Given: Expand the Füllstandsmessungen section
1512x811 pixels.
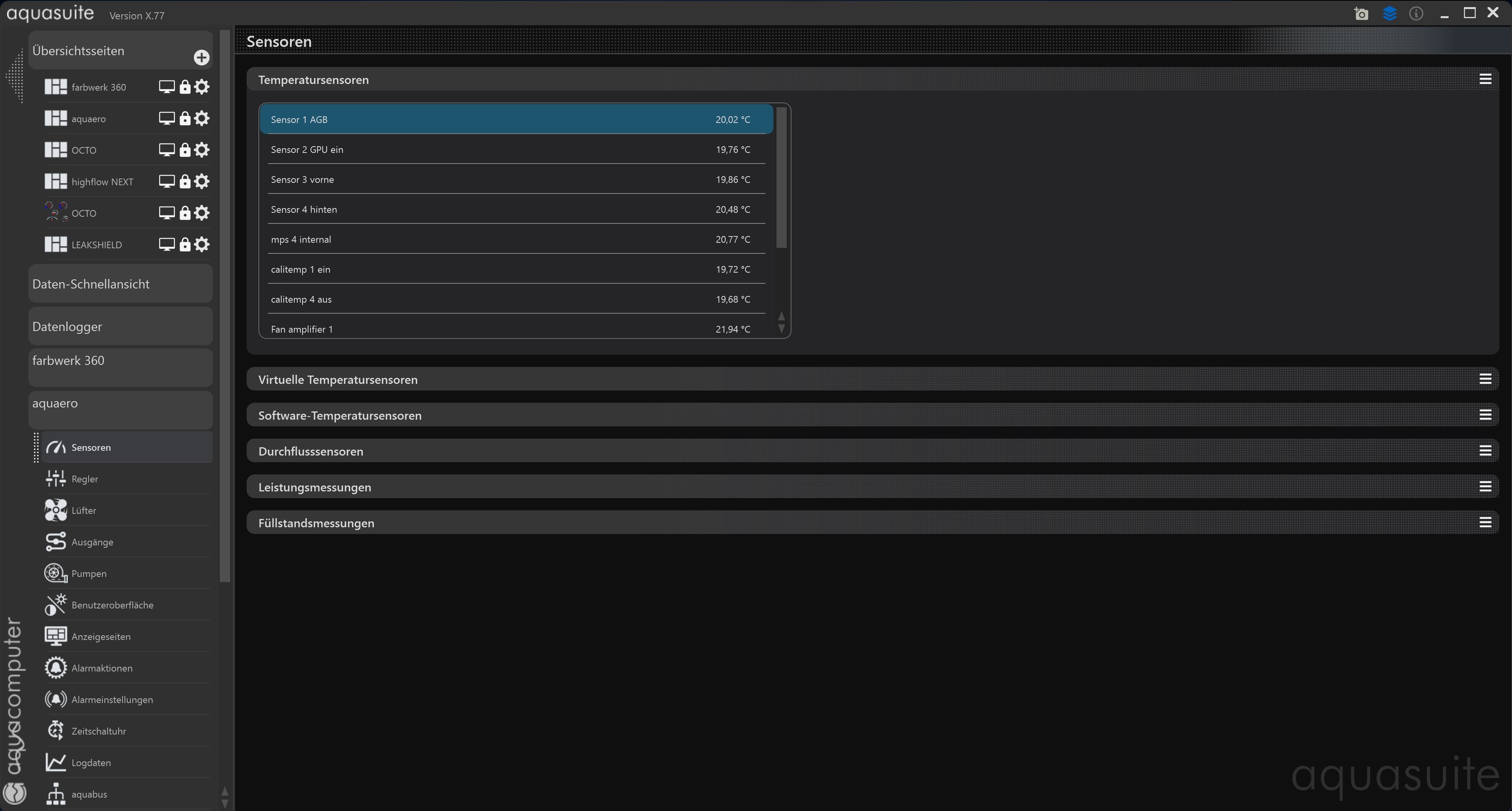Looking at the screenshot, I should 872,523.
